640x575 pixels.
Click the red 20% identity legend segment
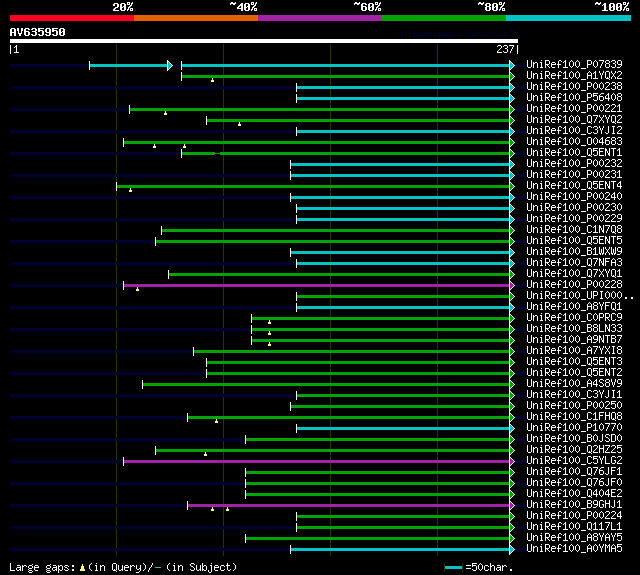[x=72, y=18]
